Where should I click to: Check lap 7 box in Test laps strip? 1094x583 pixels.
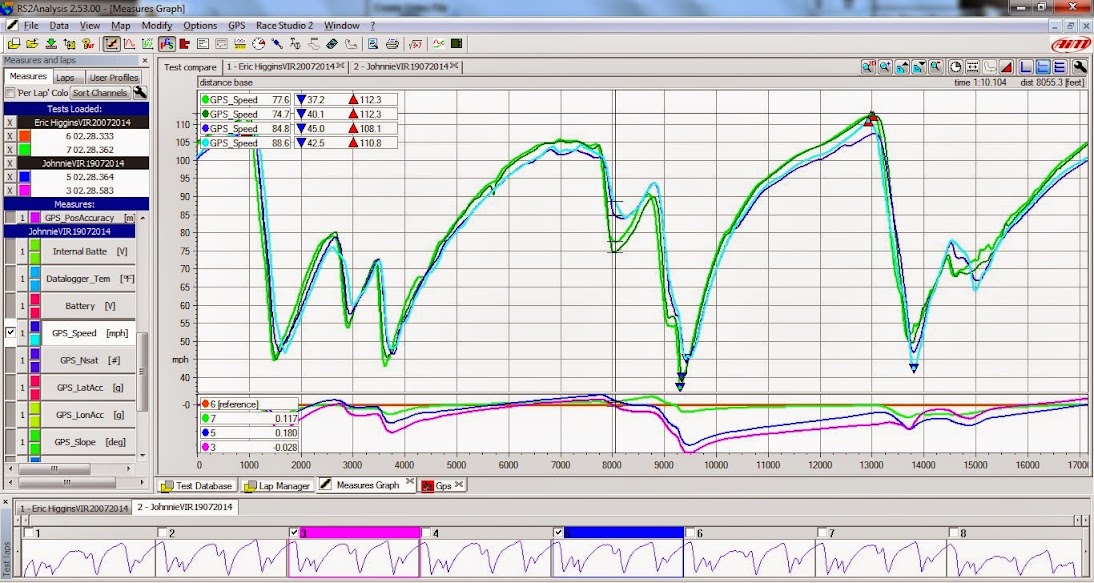822,533
